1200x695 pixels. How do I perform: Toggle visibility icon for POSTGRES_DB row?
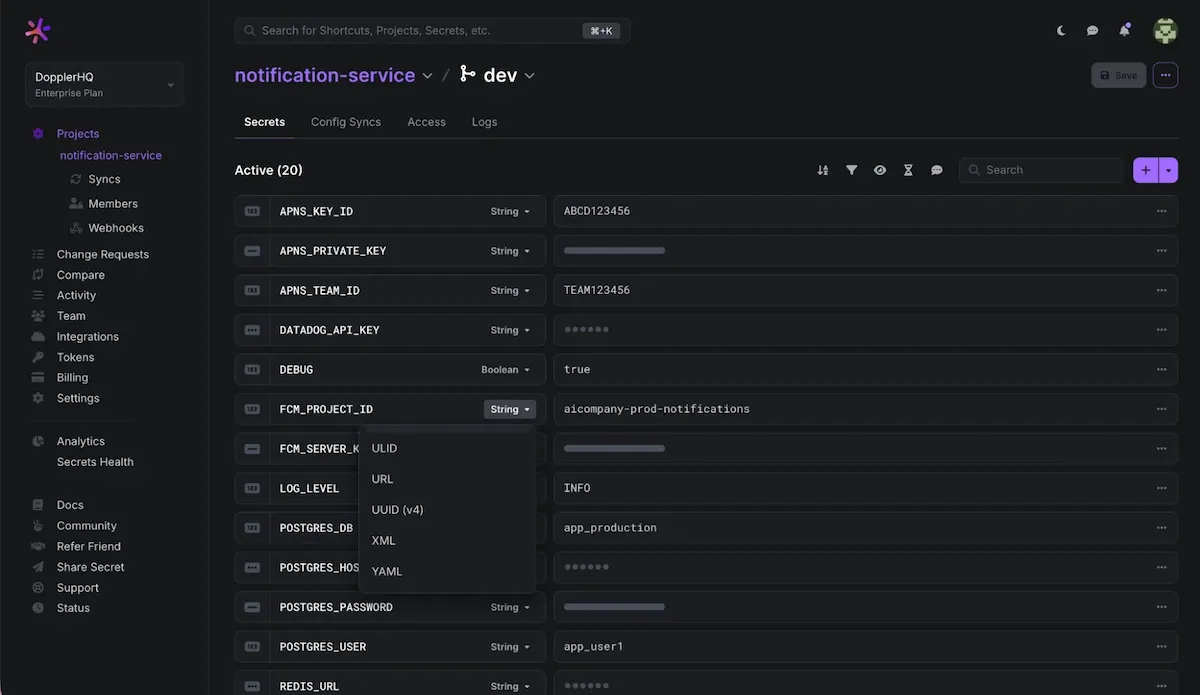[252, 528]
